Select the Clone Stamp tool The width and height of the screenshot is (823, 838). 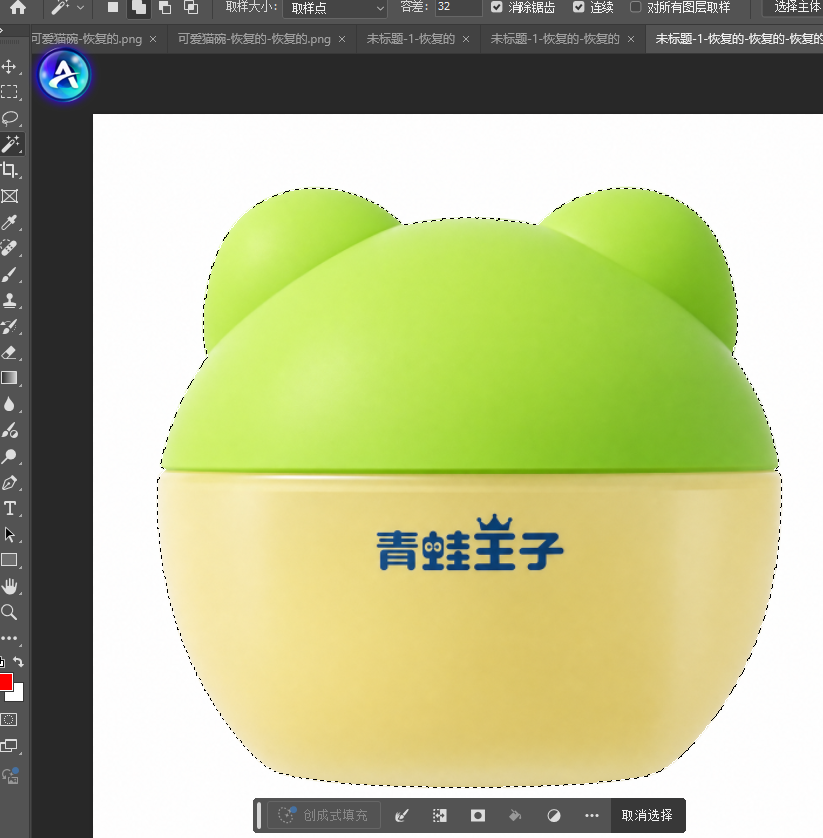tap(9, 300)
